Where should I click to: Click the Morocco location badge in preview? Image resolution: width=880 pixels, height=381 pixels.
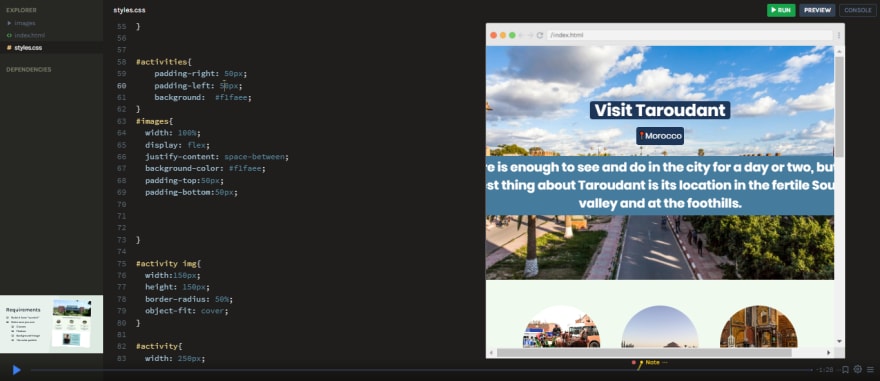660,136
